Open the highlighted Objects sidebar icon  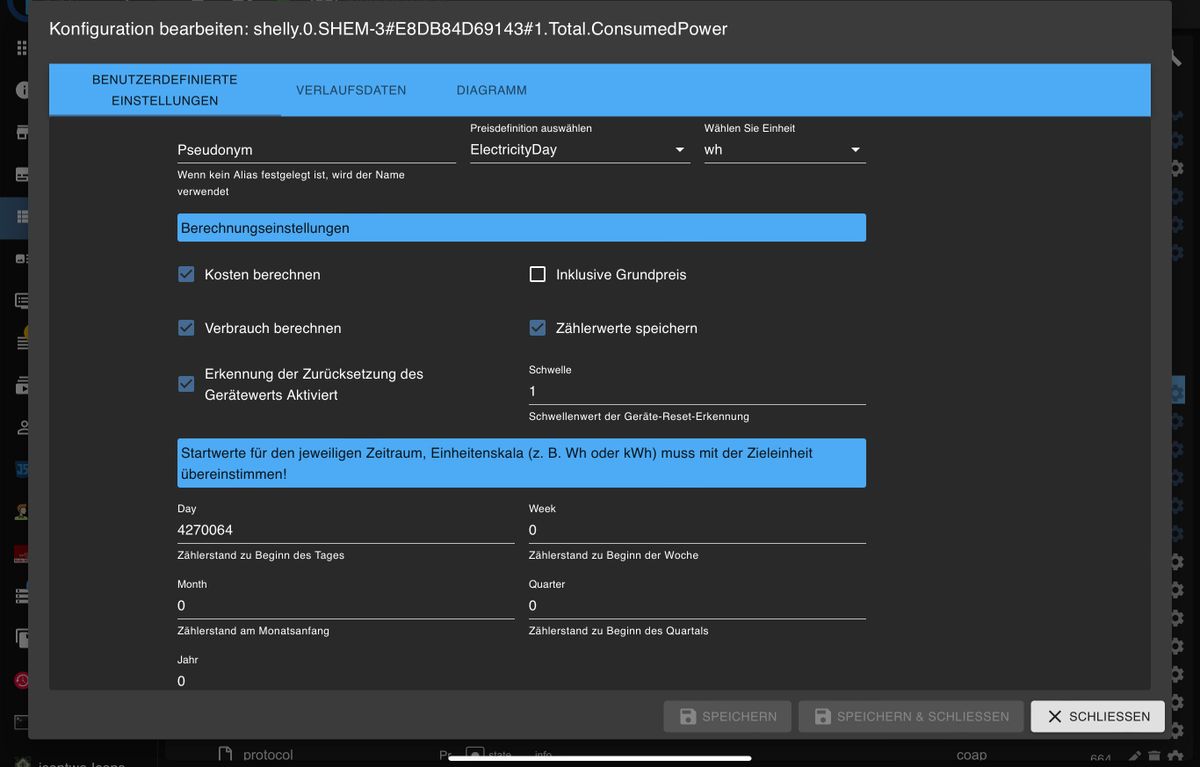tap(22, 217)
